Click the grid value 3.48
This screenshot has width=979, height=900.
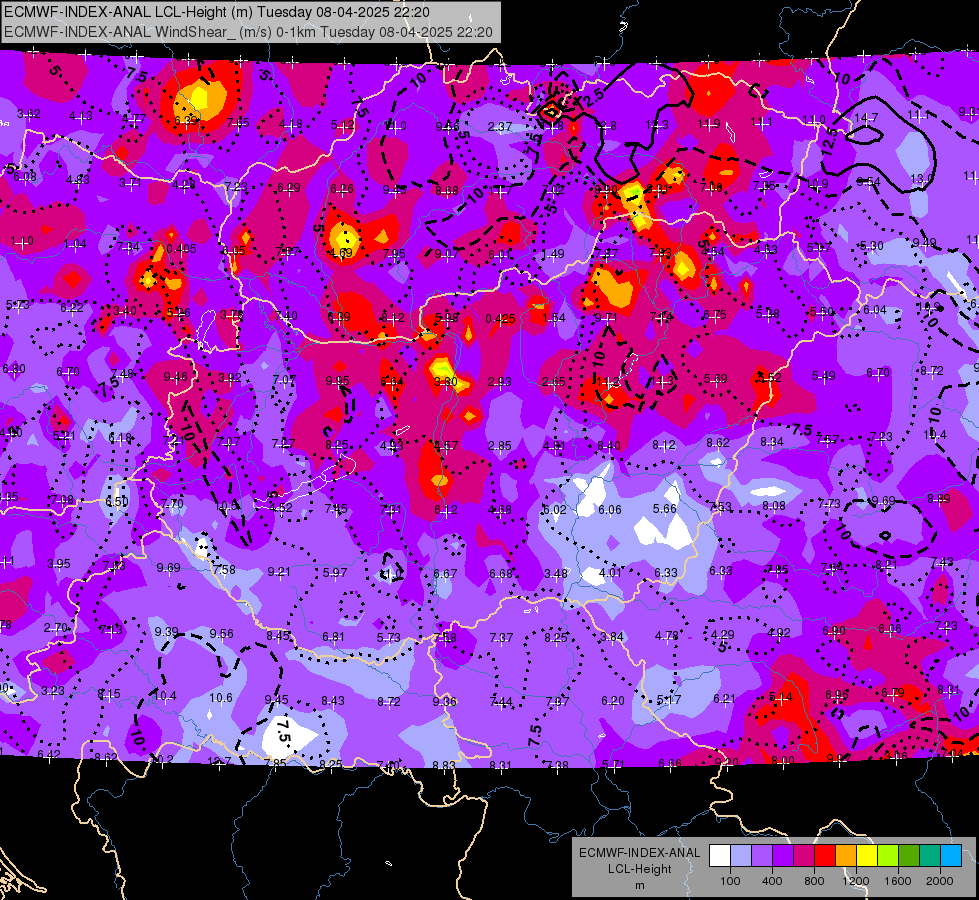[556, 573]
